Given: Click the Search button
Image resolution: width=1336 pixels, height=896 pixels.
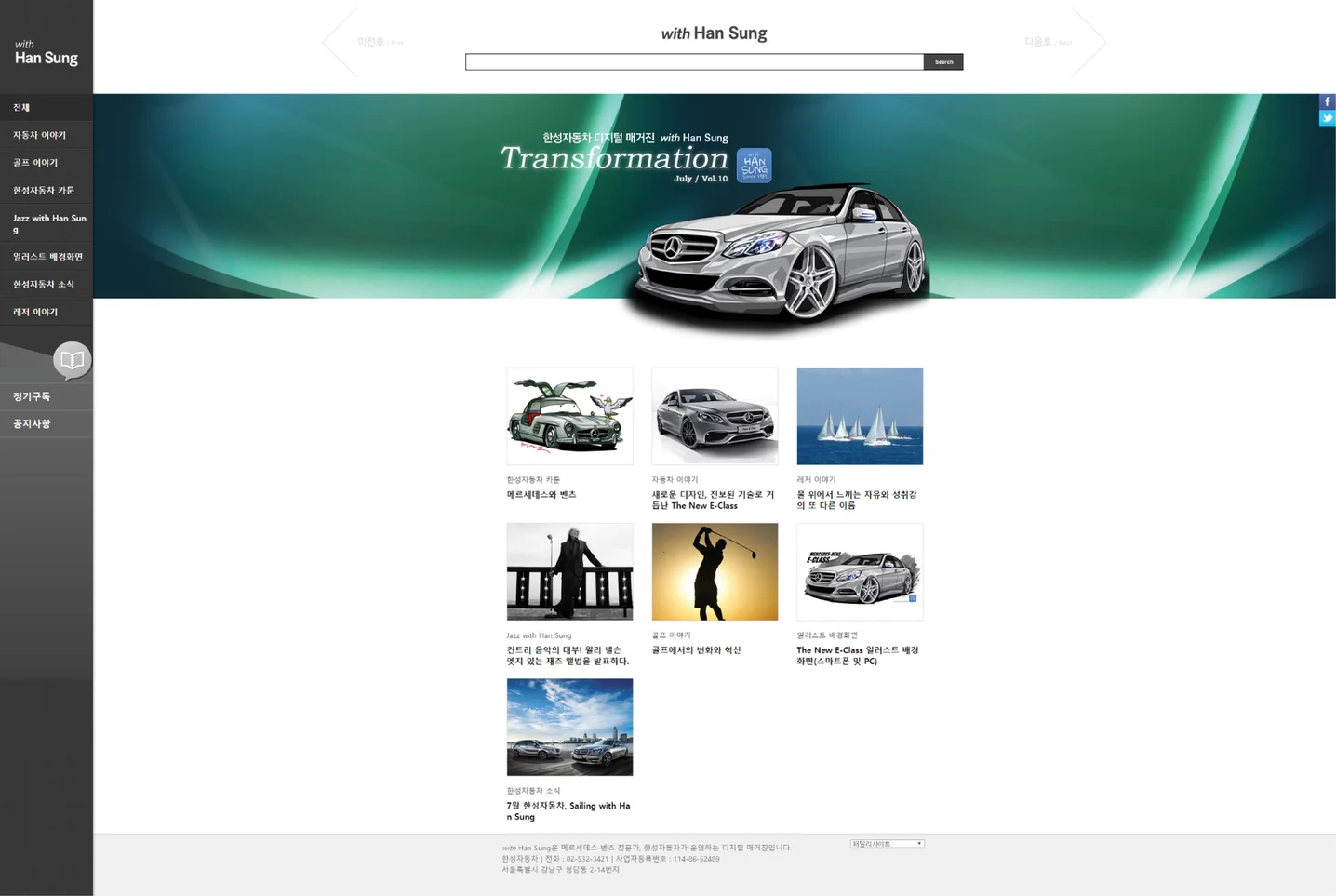Looking at the screenshot, I should pos(943,62).
